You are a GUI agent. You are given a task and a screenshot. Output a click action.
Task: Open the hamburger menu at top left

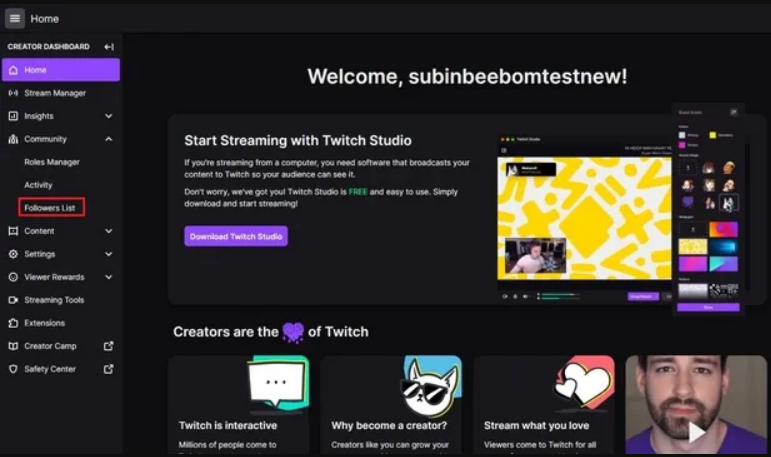15,19
